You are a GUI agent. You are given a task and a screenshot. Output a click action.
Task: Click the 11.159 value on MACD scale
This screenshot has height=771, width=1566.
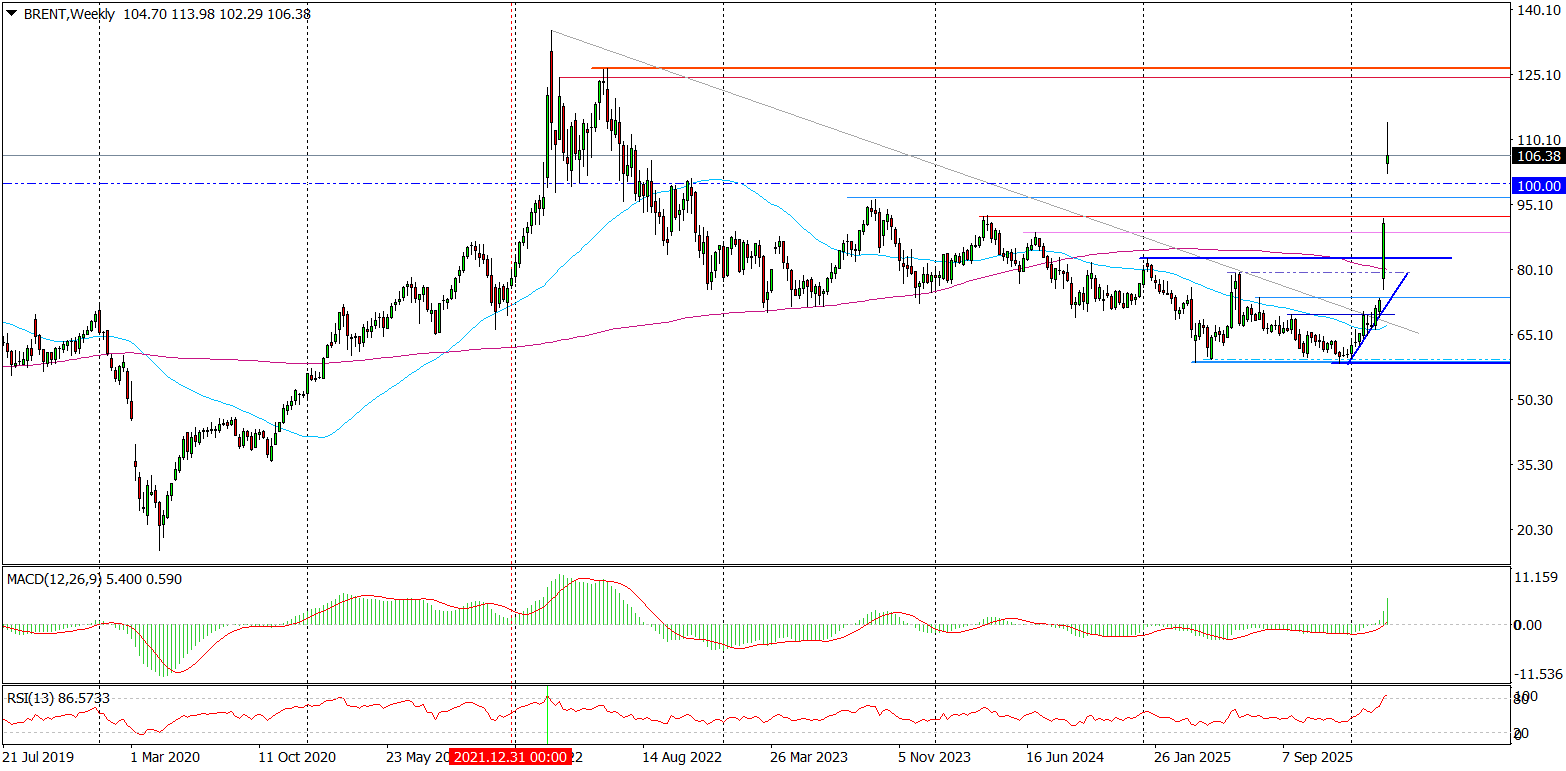click(1538, 578)
